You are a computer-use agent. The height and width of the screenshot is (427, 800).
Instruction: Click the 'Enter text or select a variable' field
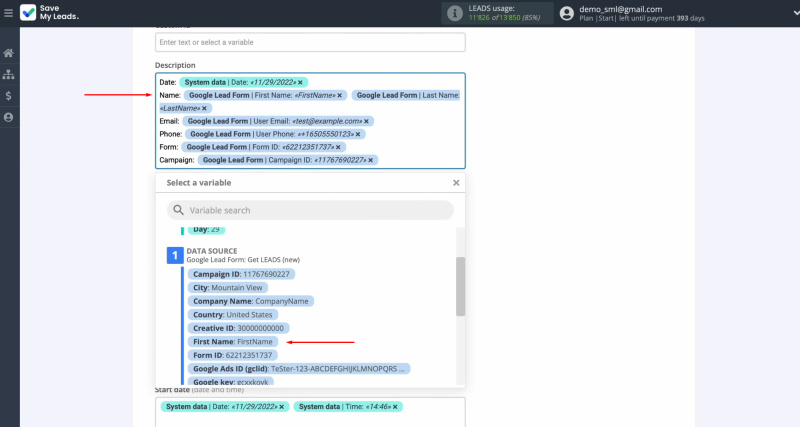pyautogui.click(x=310, y=42)
